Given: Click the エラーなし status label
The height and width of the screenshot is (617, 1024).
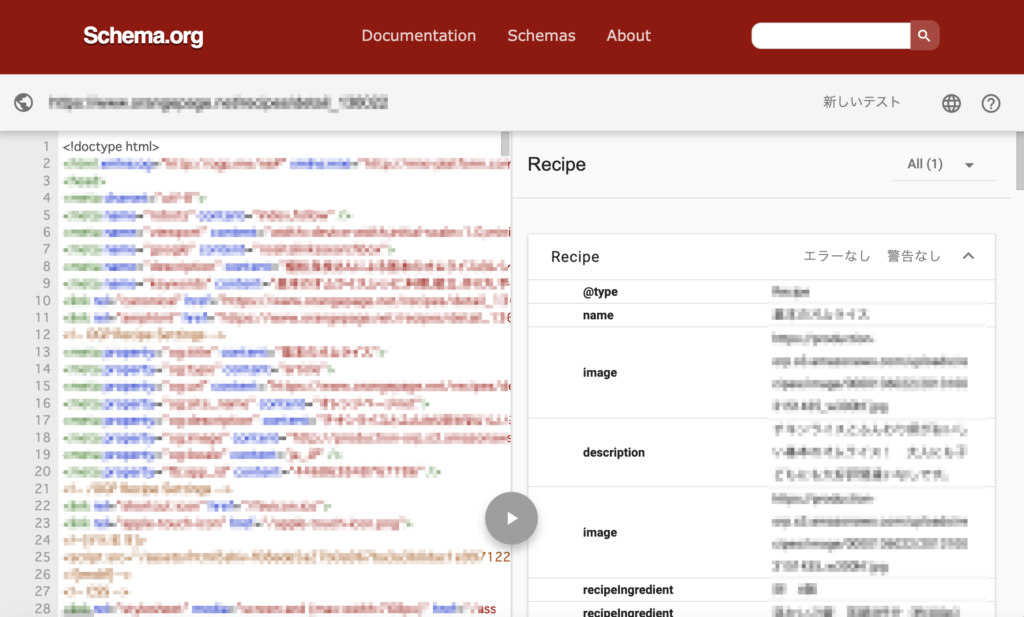Looking at the screenshot, I should (836, 256).
